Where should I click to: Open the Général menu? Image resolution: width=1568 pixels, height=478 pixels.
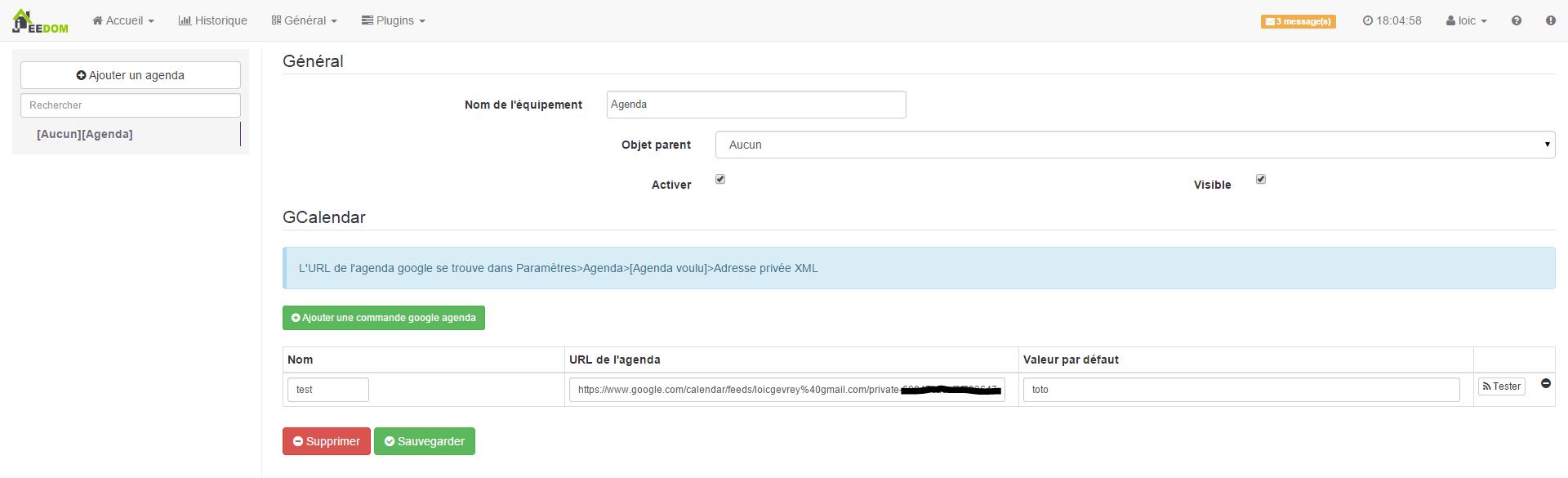pos(304,20)
